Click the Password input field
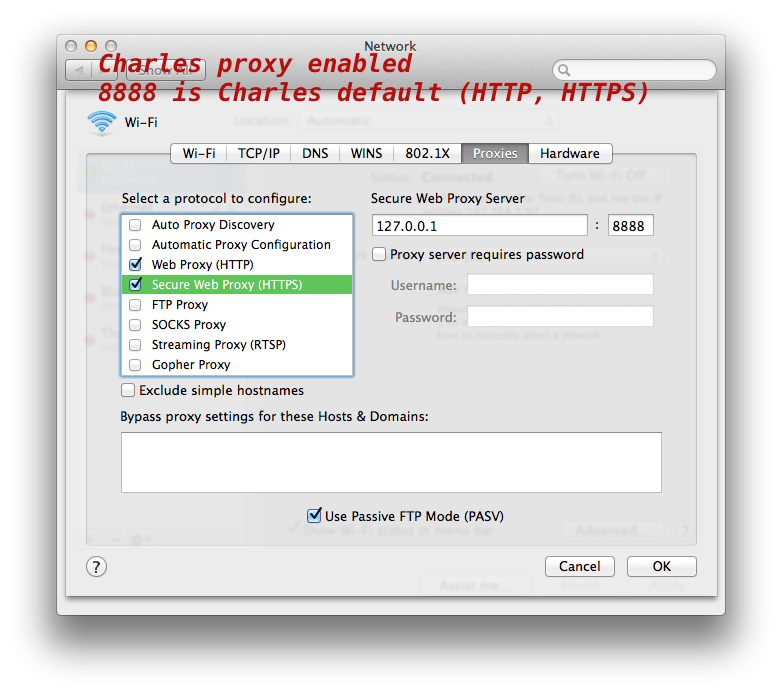The image size is (782, 694). click(560, 316)
